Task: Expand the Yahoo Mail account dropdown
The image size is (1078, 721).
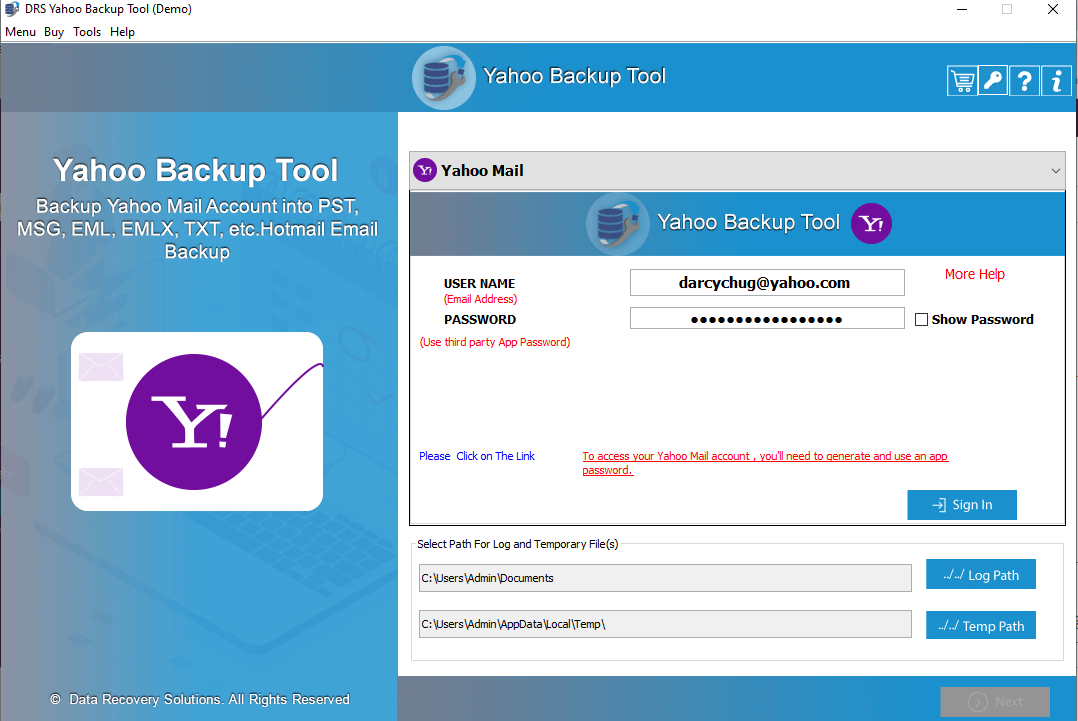Action: click(1055, 171)
